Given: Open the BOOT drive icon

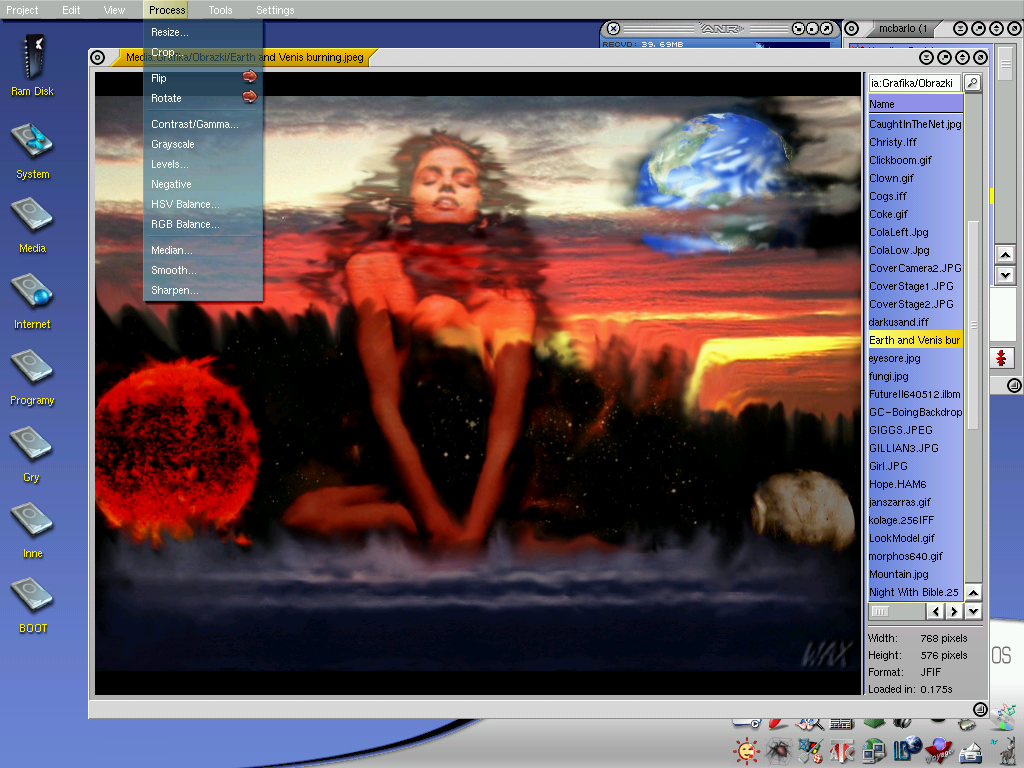Looking at the screenshot, I should (x=32, y=605).
